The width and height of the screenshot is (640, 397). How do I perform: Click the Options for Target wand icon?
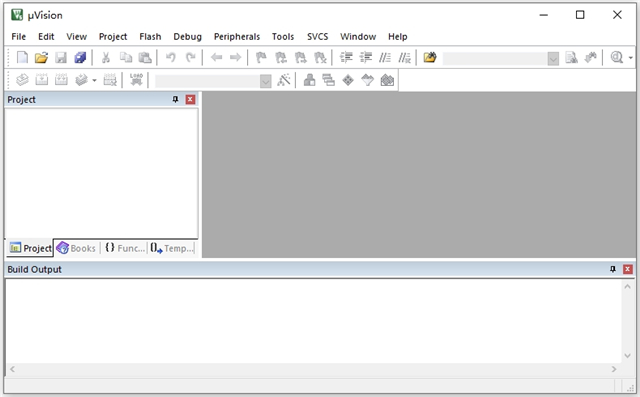click(x=284, y=80)
